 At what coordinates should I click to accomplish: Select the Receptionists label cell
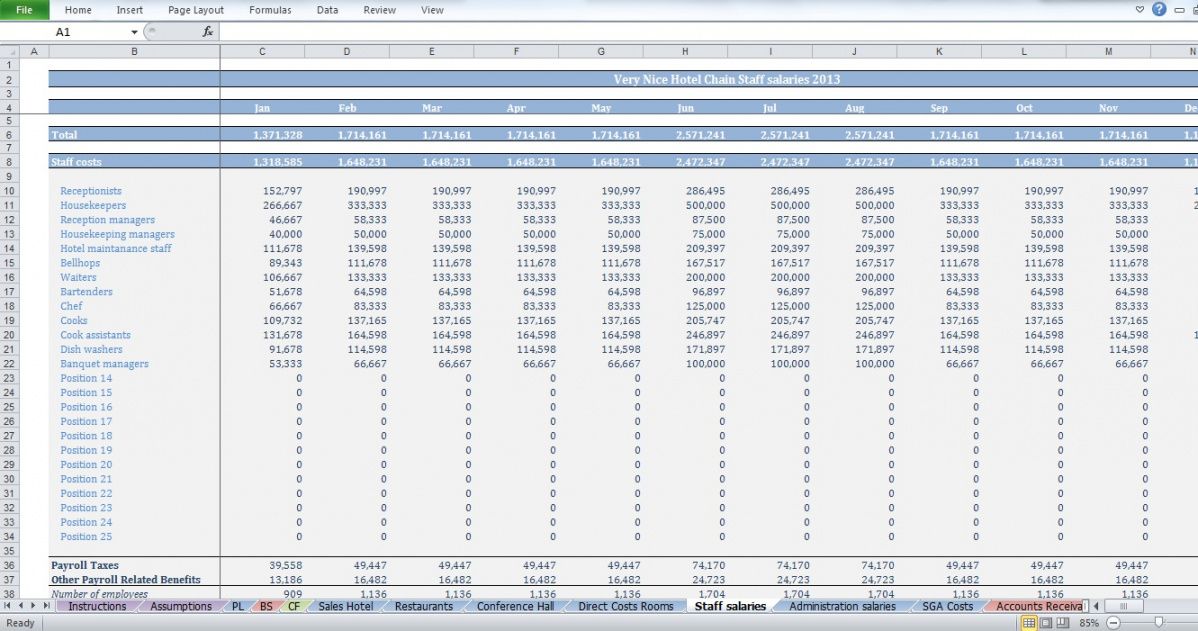pyautogui.click(x=91, y=191)
